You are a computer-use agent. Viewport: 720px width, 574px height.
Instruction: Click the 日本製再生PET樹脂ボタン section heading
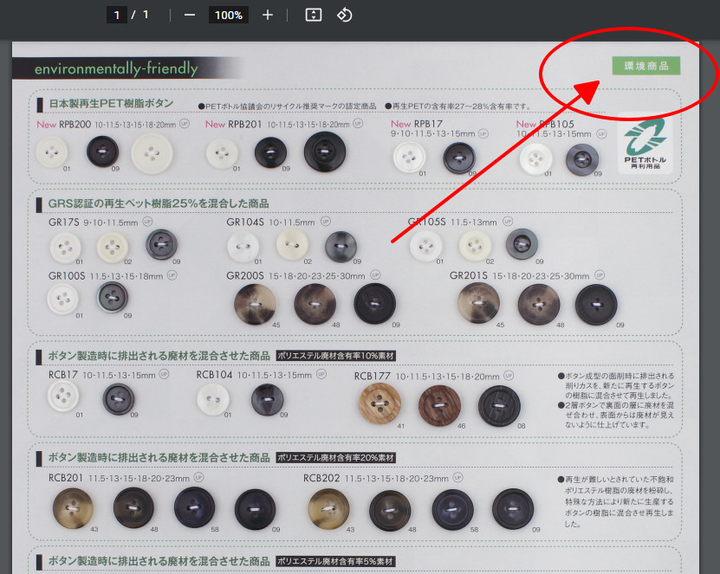click(111, 103)
